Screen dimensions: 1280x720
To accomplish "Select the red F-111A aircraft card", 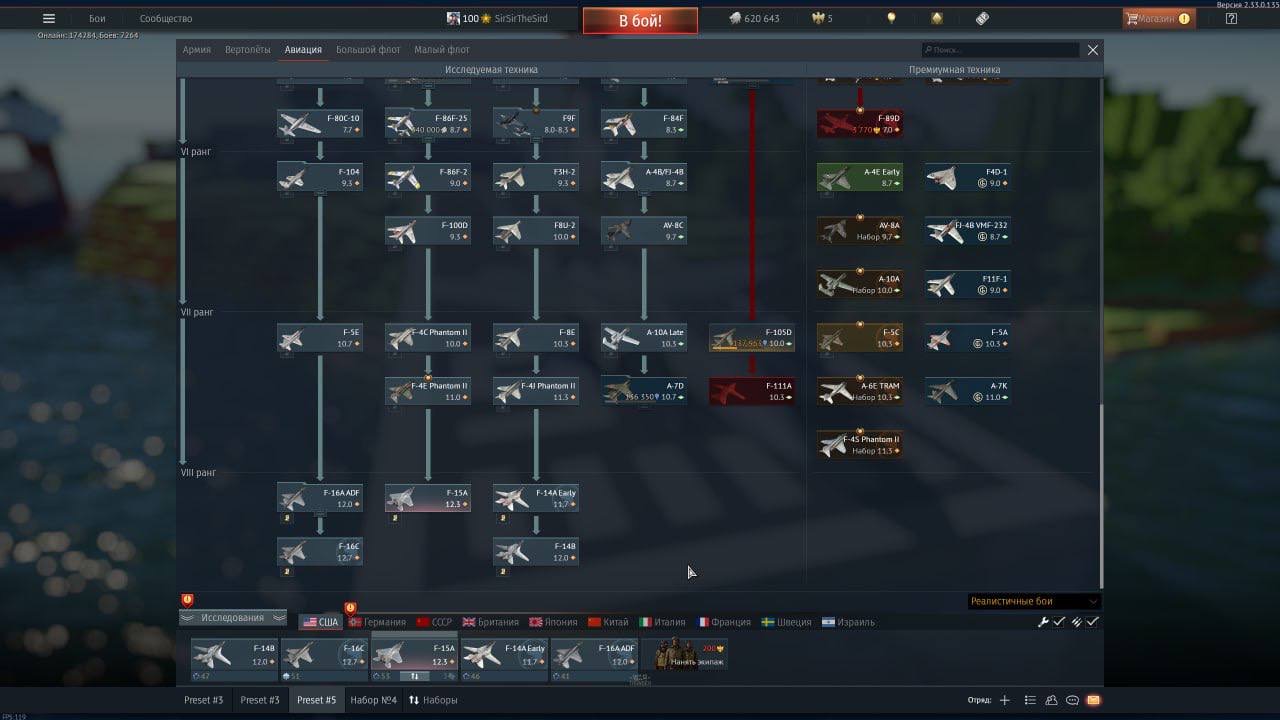I will pyautogui.click(x=752, y=391).
